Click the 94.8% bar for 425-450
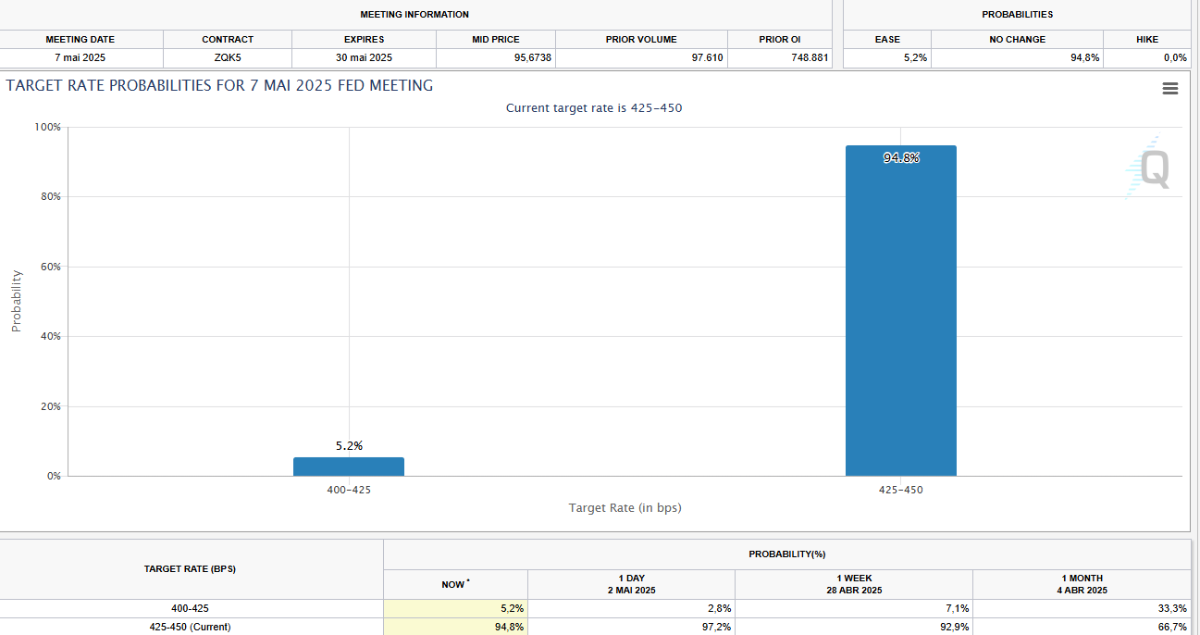 901,311
